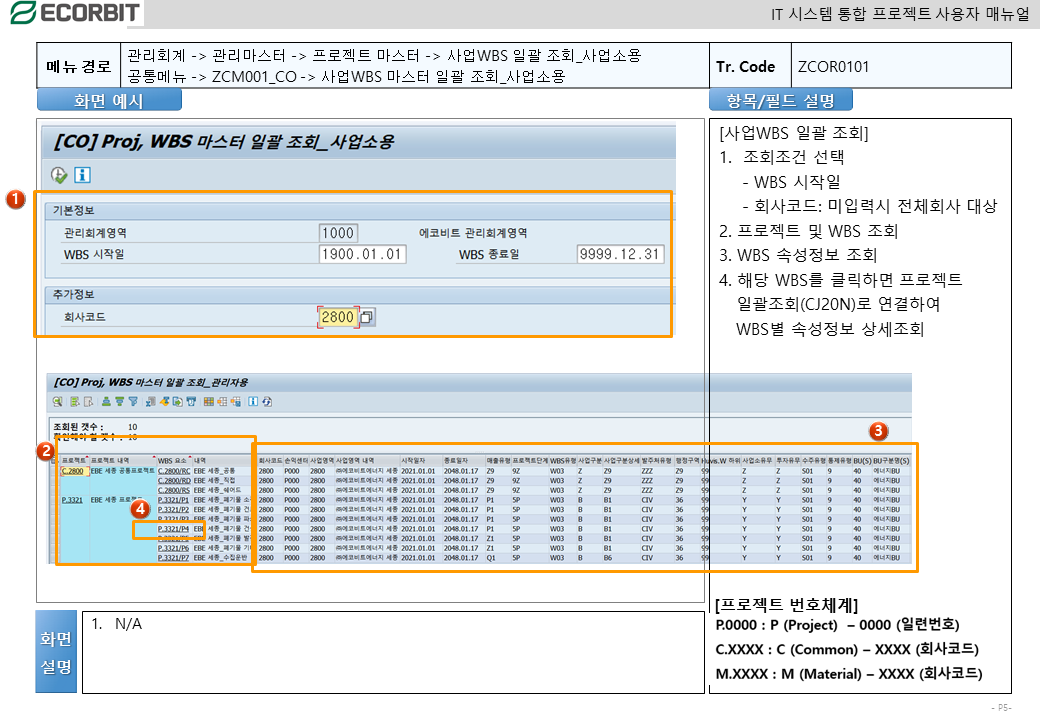The image size is (1040, 720).
Task: Open project link C.2800
Action: [72, 470]
